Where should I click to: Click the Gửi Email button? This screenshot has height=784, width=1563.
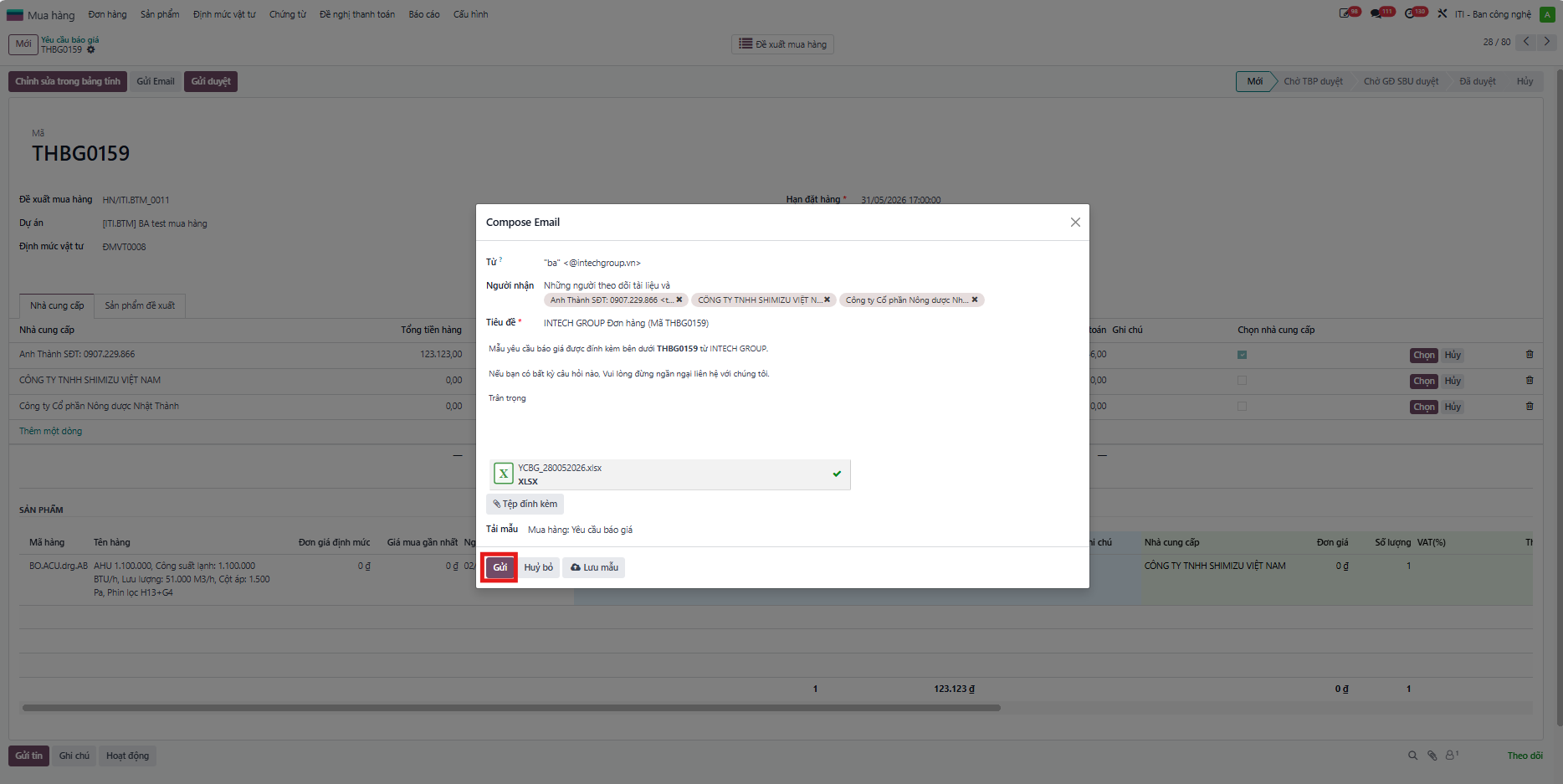click(x=156, y=81)
